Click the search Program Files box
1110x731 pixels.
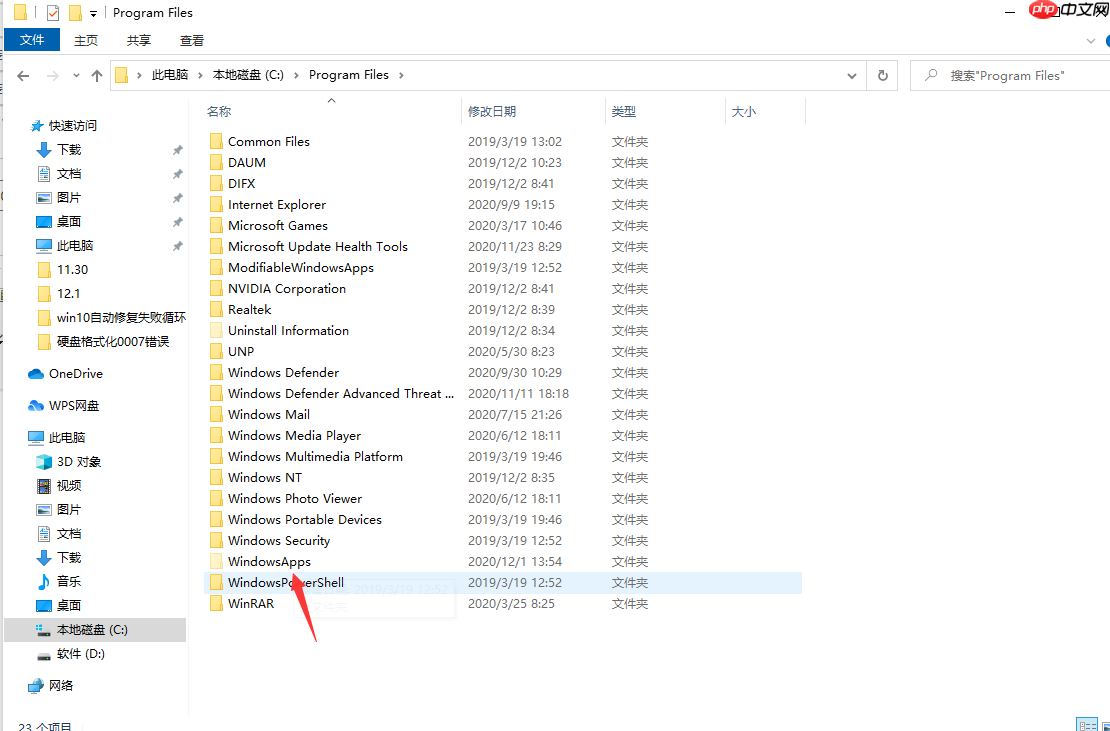click(x=1010, y=75)
